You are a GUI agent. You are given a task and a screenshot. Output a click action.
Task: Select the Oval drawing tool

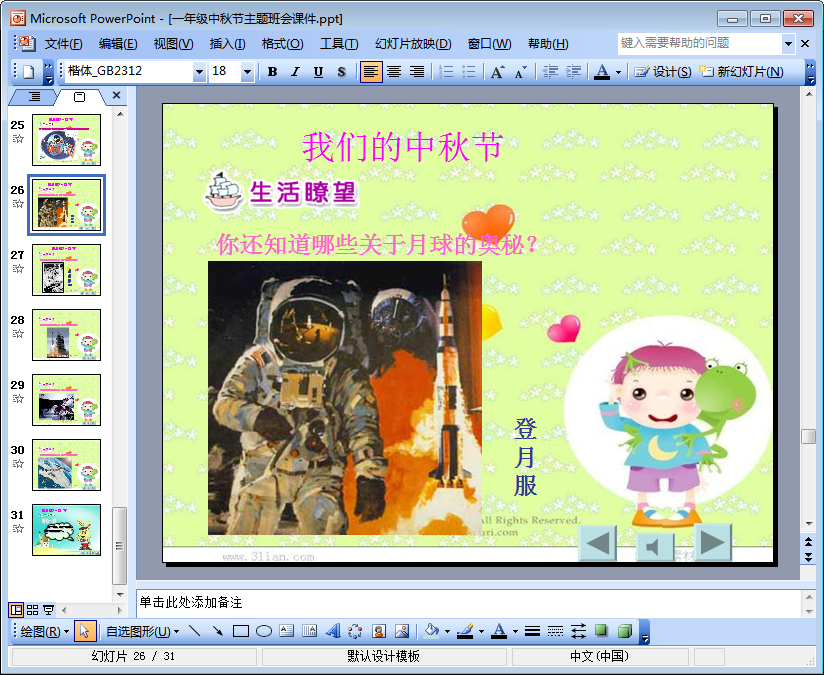(x=264, y=631)
